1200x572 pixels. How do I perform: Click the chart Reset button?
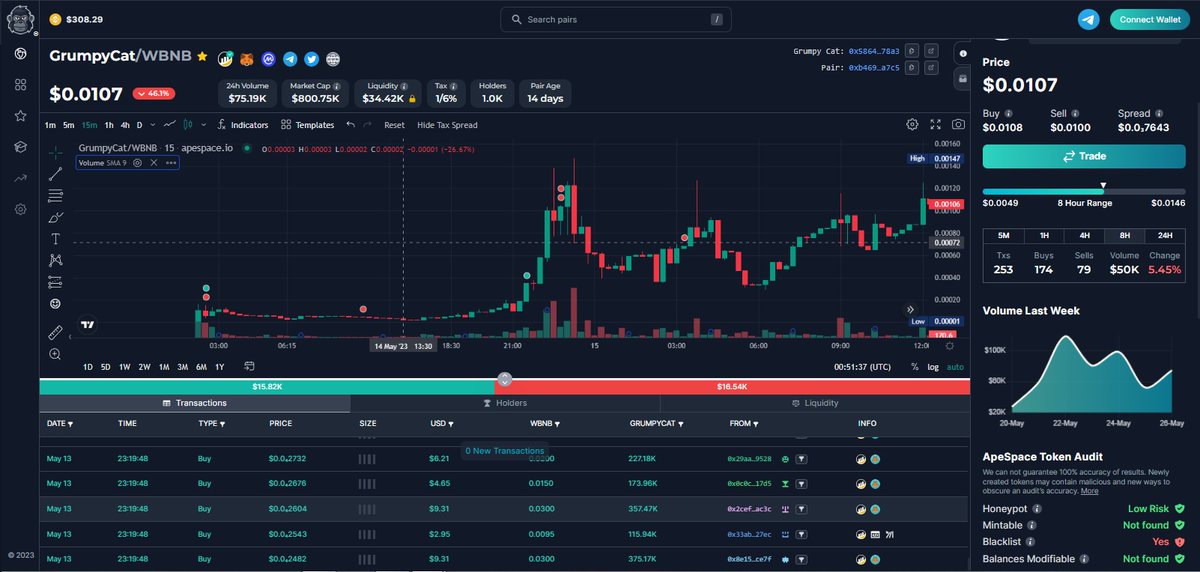coord(394,125)
